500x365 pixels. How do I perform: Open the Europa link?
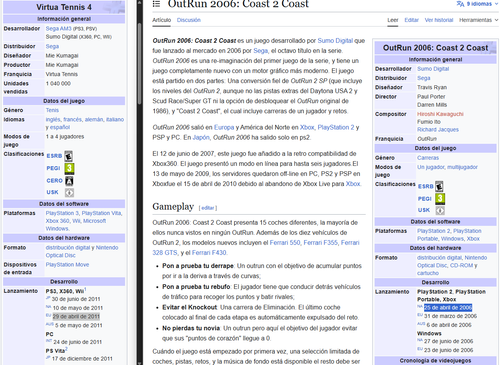(224, 127)
